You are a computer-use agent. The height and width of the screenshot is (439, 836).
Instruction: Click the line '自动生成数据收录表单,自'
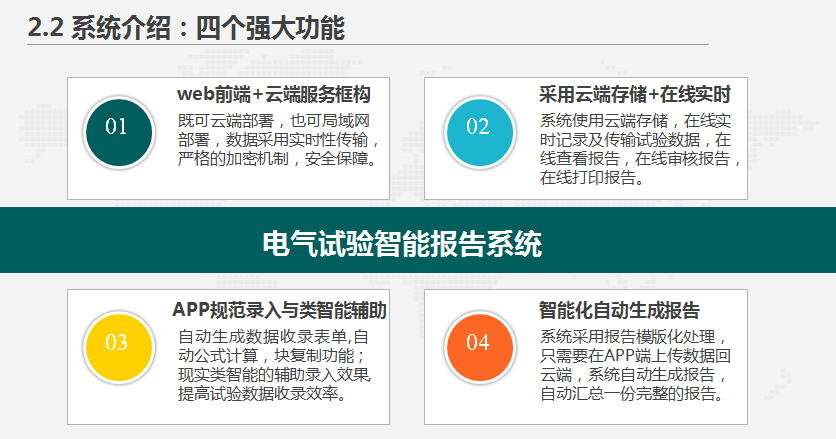click(x=273, y=337)
